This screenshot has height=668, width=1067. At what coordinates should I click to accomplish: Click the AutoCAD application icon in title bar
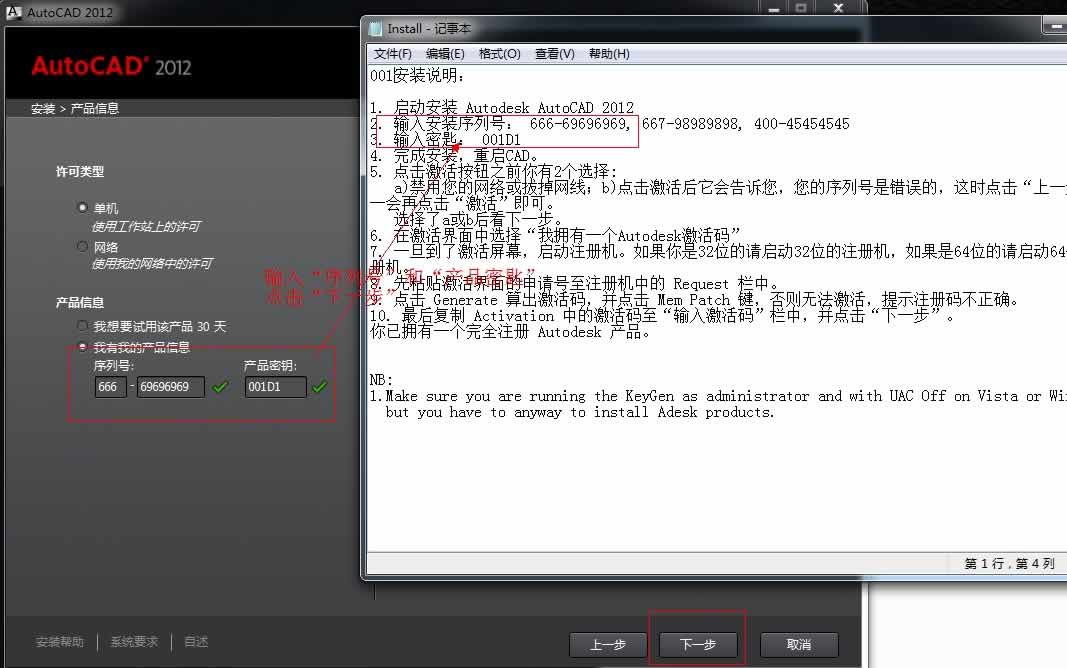pos(13,12)
